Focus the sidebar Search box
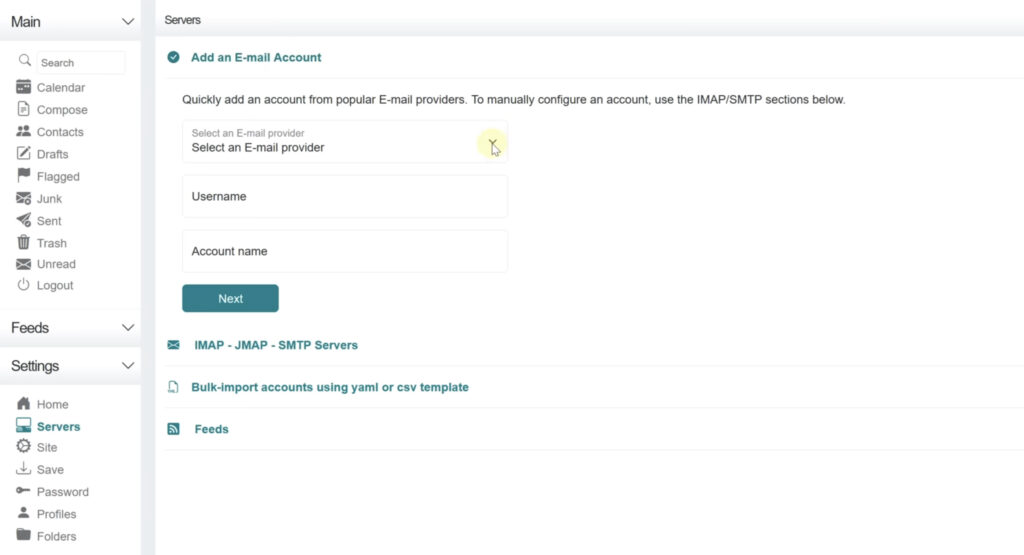The width and height of the screenshot is (1024, 555). (x=80, y=62)
